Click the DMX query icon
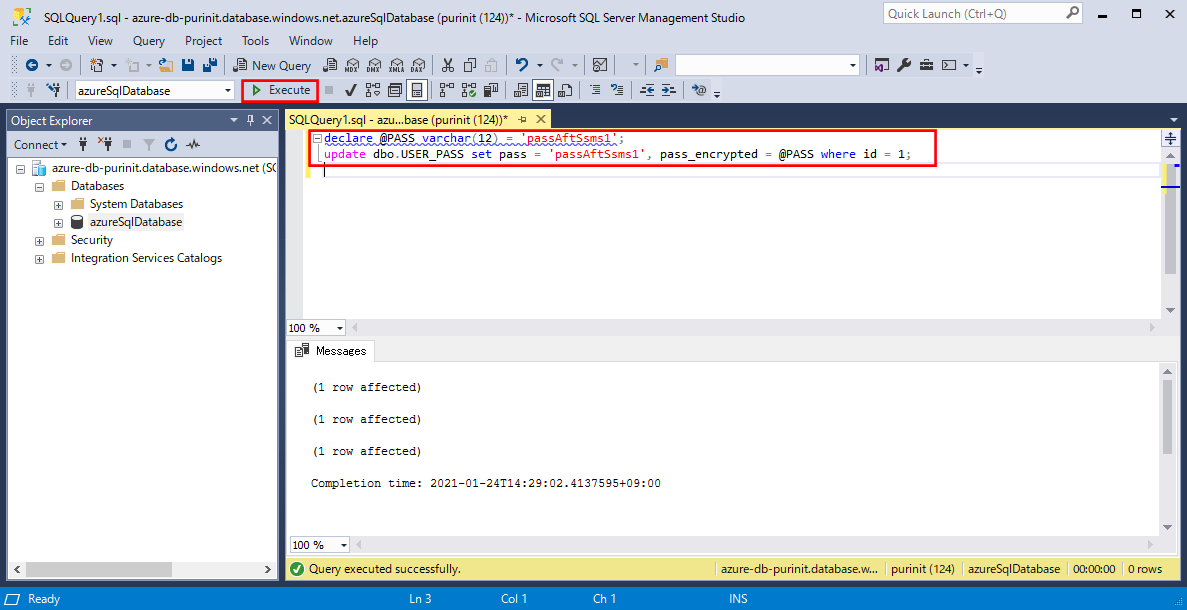The width and height of the screenshot is (1187, 610). point(374,65)
